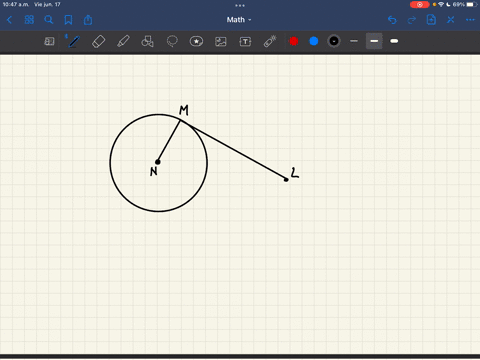
Task: Select the Image insert tool
Action: (221, 41)
